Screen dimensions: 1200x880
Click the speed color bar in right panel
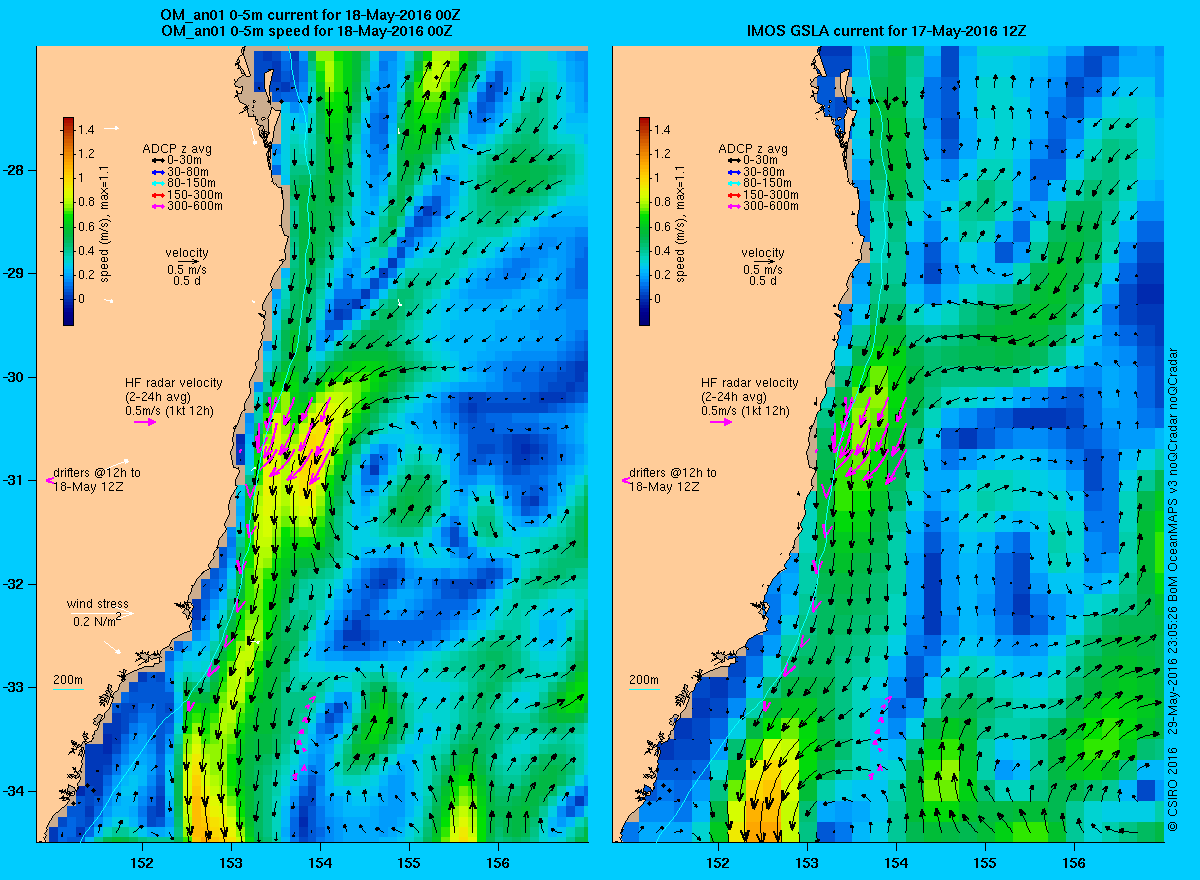[x=645, y=222]
